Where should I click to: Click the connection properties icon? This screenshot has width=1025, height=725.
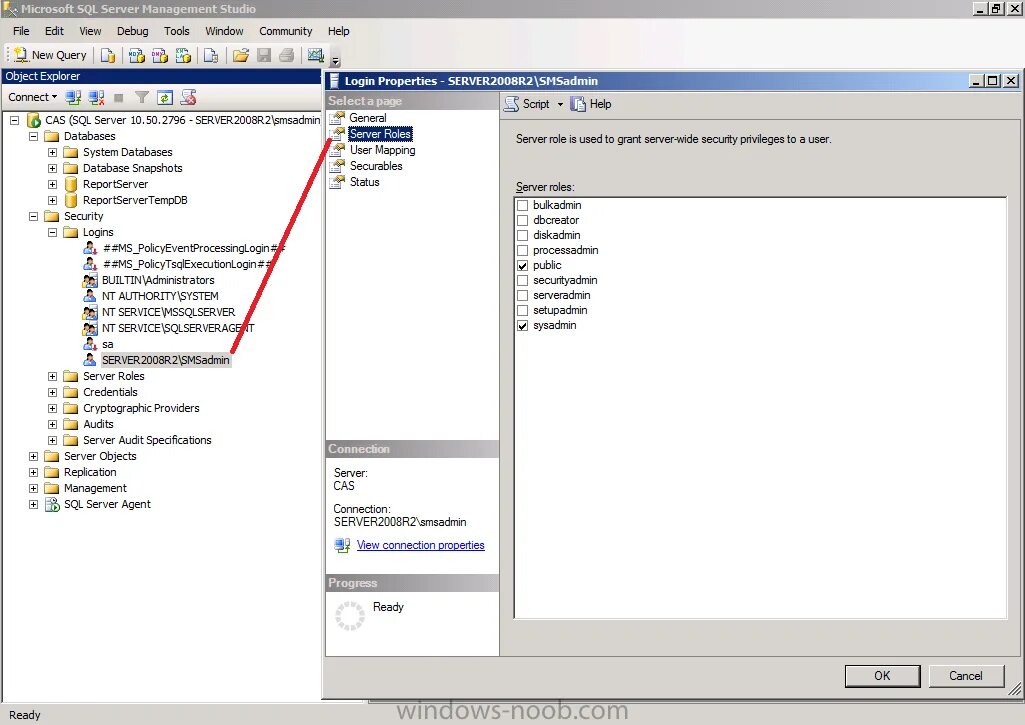[x=343, y=545]
